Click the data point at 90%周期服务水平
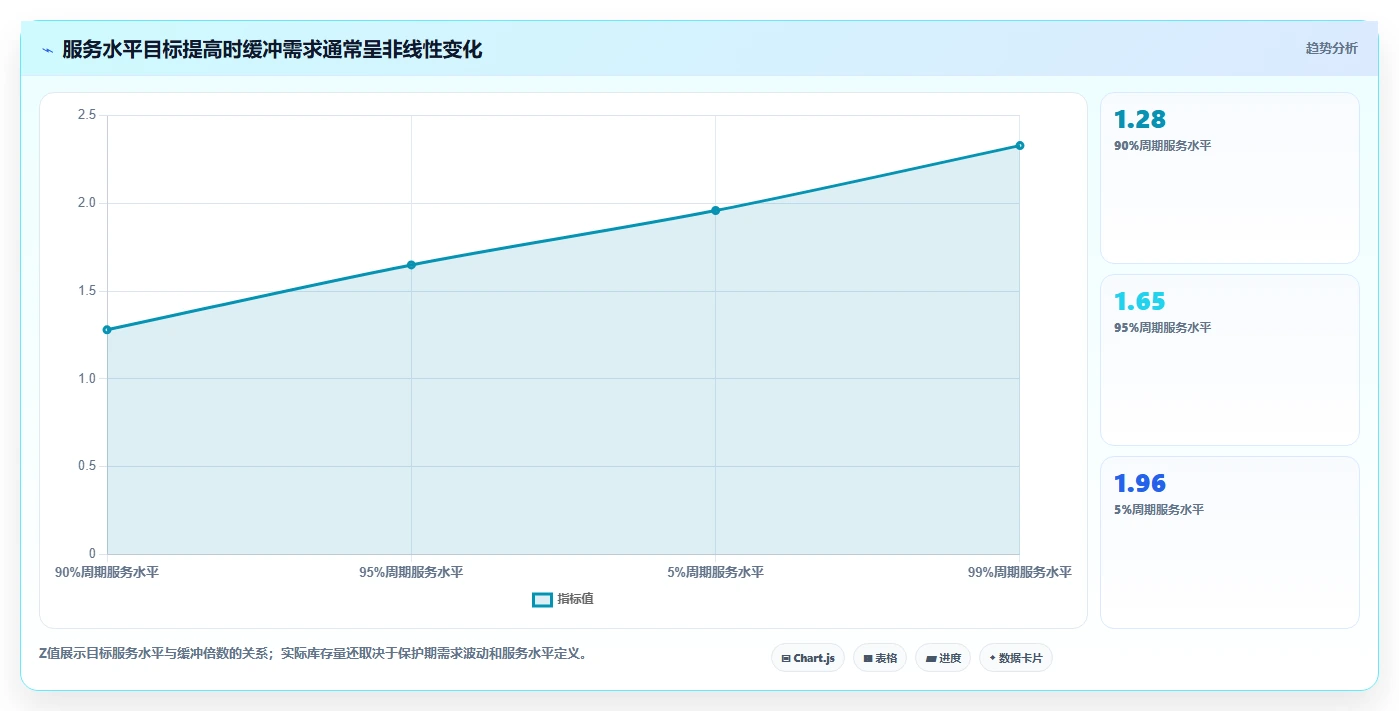This screenshot has height=711, width=1399. pos(107,329)
